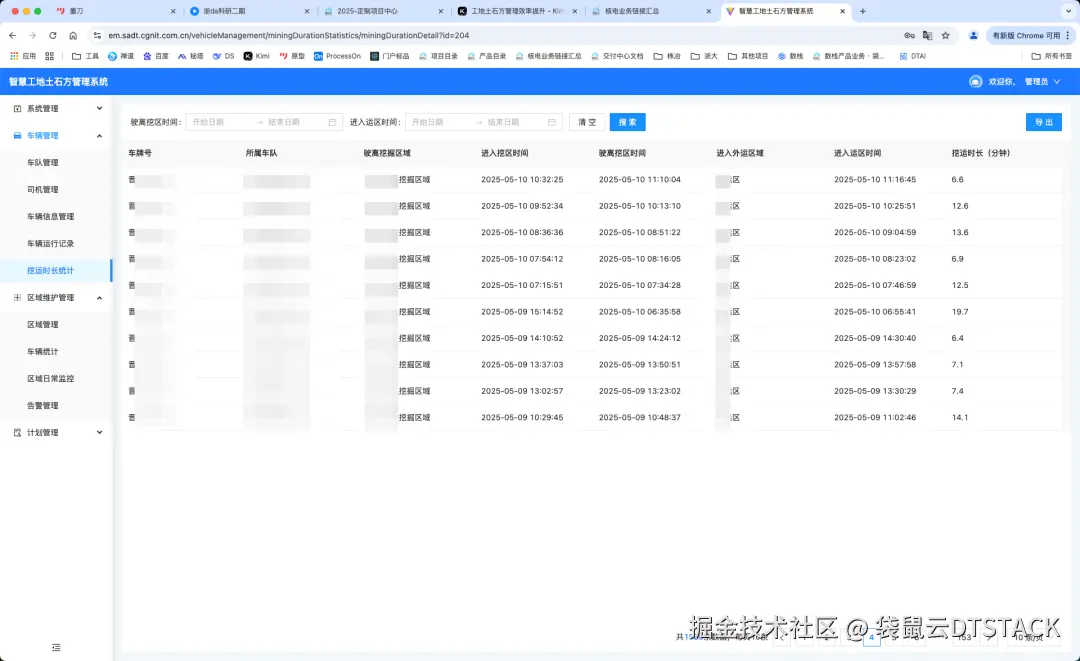Open the ProcessOn bookmark icon
This screenshot has width=1080, height=661.
click(318, 55)
